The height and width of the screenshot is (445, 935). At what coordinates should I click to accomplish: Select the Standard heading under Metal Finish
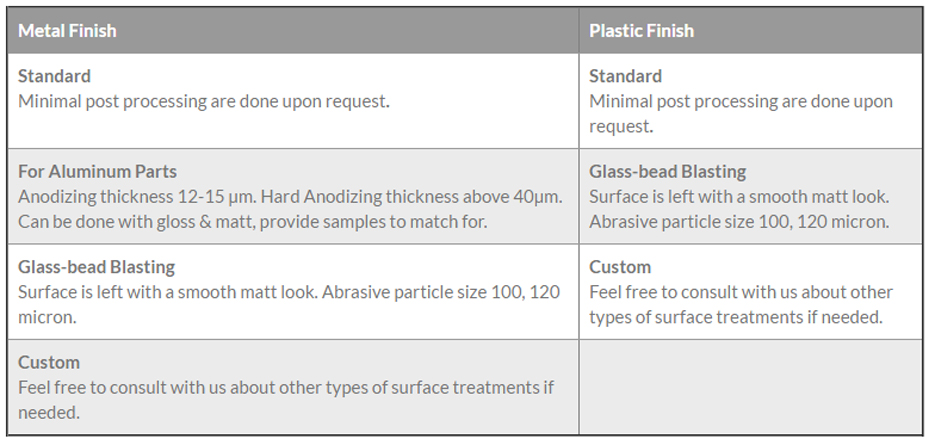click(54, 76)
